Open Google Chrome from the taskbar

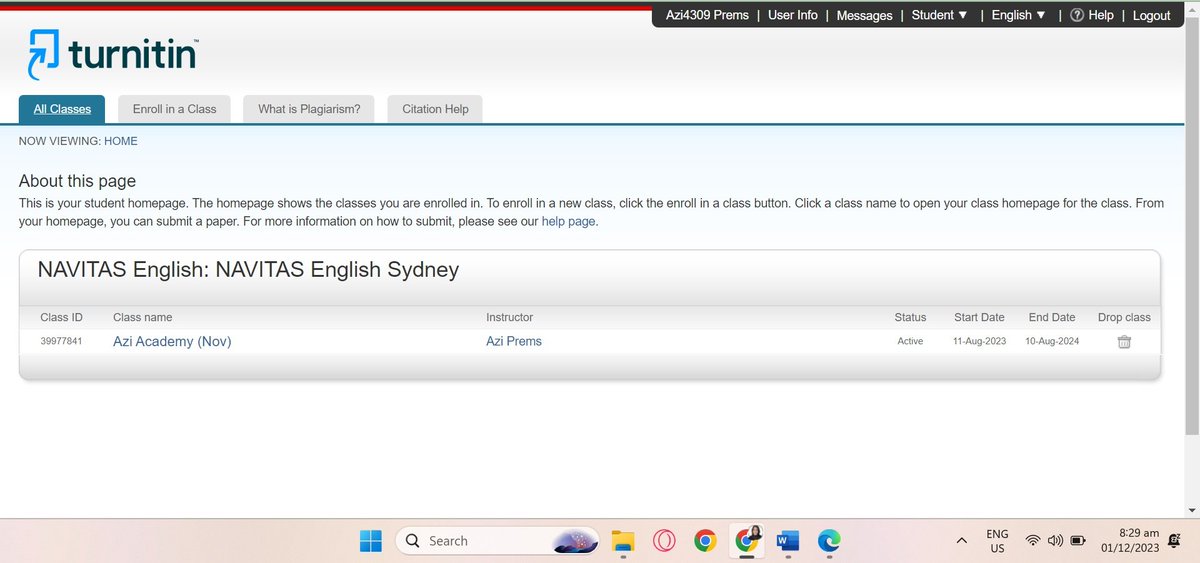(704, 541)
